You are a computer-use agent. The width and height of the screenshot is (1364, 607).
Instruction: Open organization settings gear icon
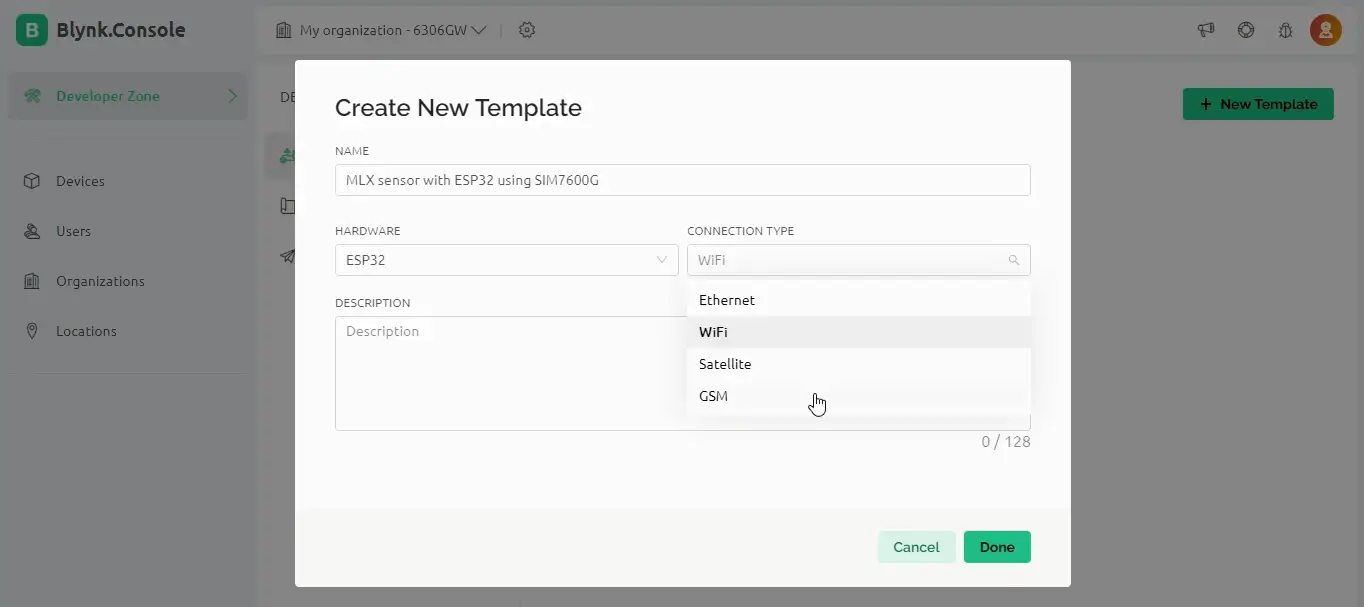pyautogui.click(x=527, y=30)
